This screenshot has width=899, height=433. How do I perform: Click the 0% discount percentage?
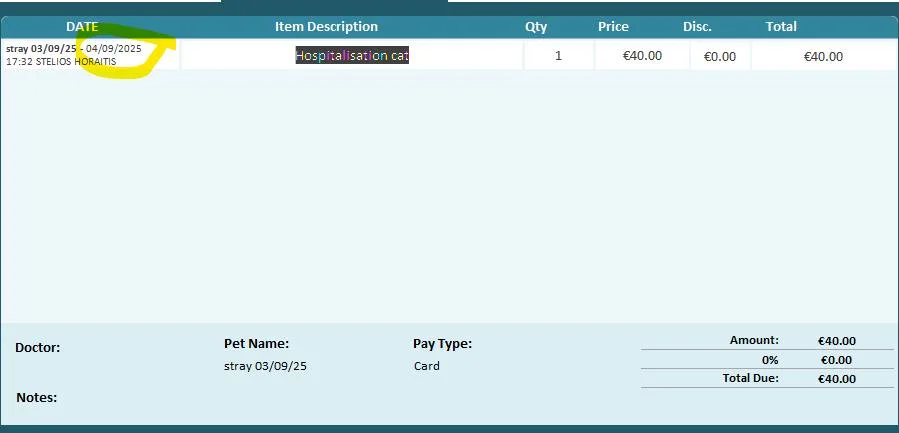point(770,360)
